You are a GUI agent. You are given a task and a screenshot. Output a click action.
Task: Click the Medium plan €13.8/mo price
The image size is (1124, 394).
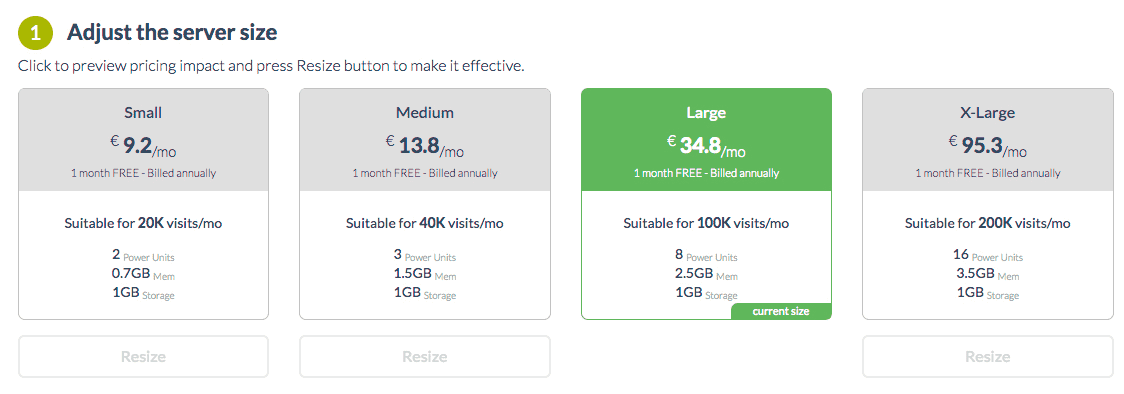(x=424, y=146)
